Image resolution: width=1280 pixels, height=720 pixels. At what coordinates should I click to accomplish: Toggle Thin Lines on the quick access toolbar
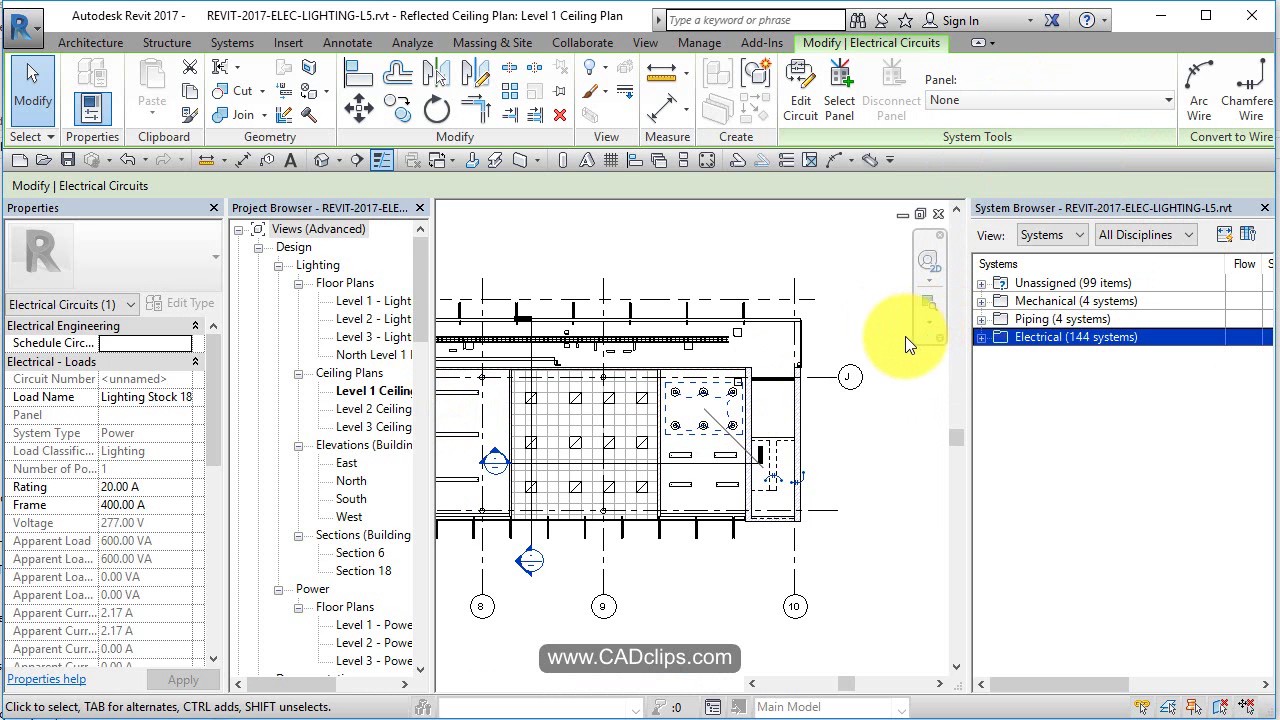pos(382,160)
